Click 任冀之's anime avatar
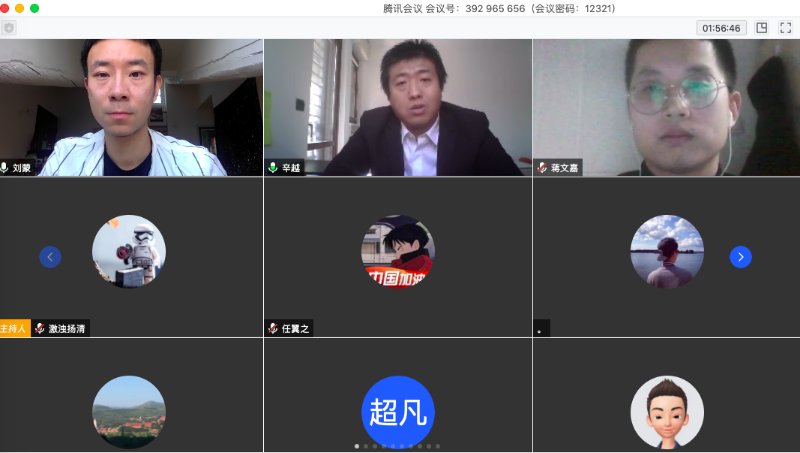 pos(398,251)
